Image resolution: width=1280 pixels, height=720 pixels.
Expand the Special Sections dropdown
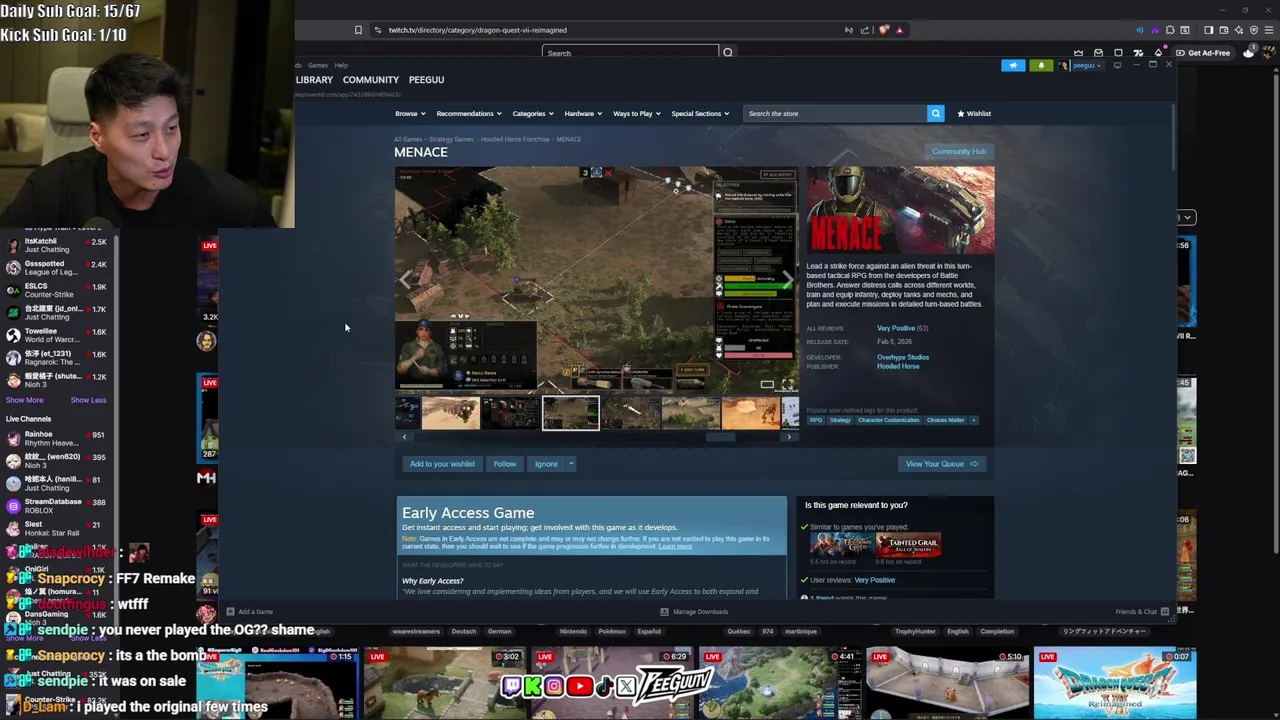(x=700, y=113)
